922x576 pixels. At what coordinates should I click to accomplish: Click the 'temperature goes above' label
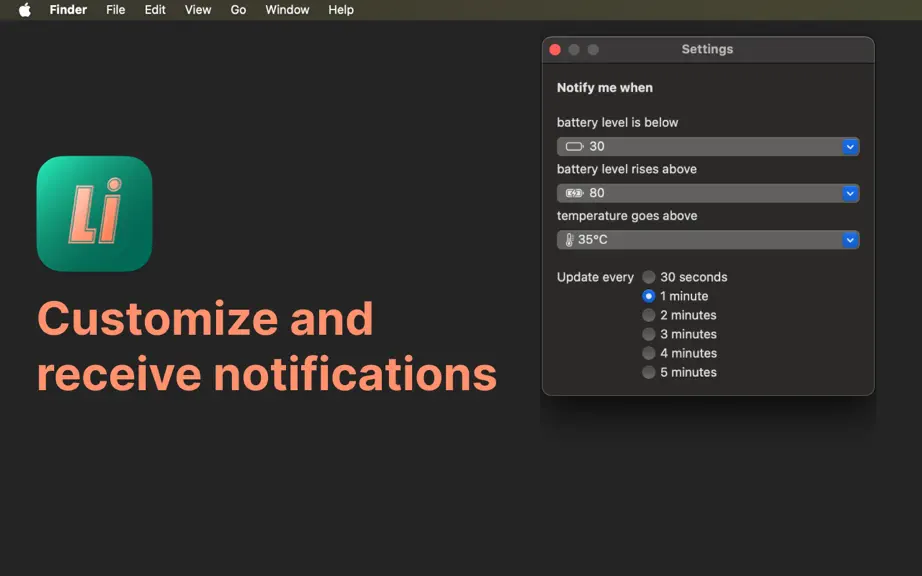click(627, 216)
